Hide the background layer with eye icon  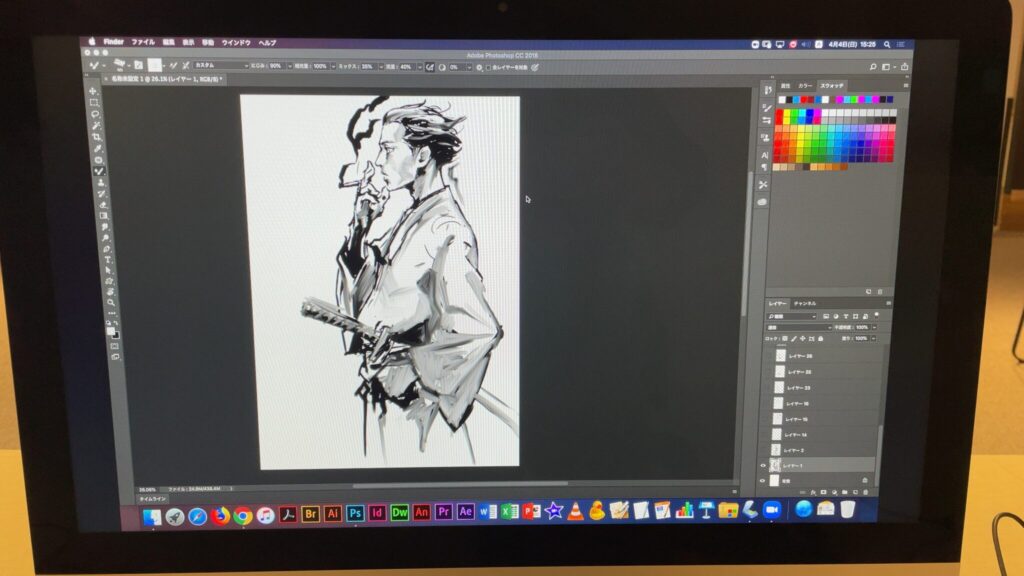coord(761,481)
